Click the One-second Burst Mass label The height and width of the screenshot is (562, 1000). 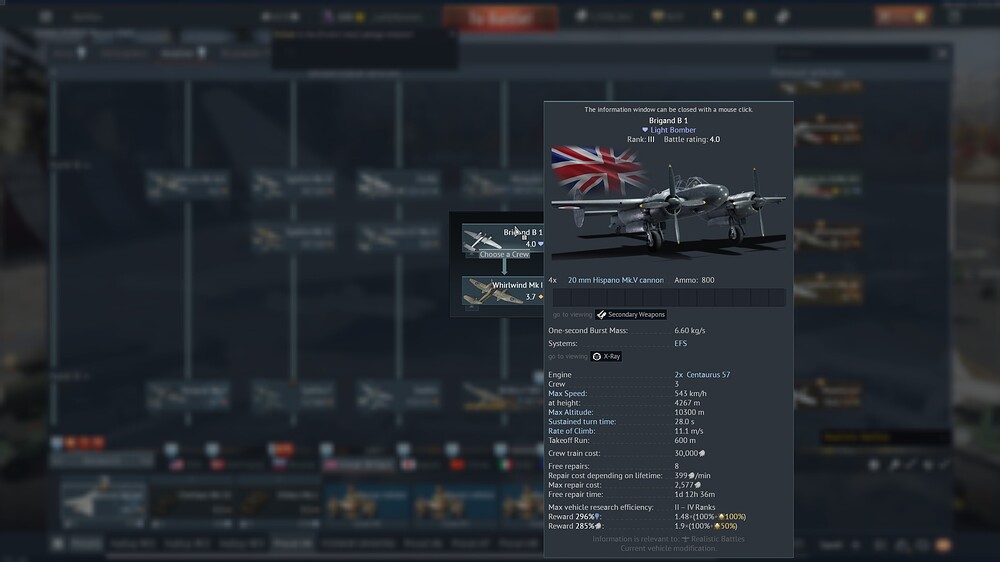click(588, 330)
